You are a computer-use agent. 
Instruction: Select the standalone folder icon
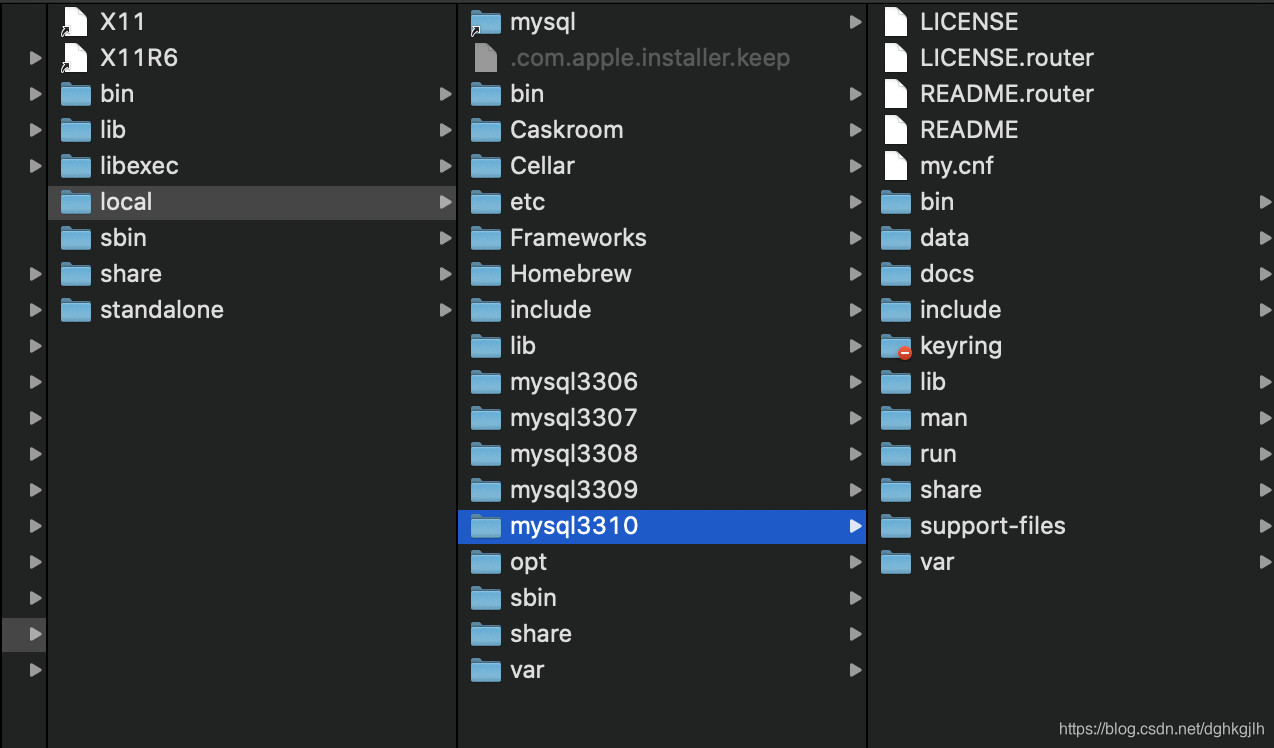coord(76,310)
